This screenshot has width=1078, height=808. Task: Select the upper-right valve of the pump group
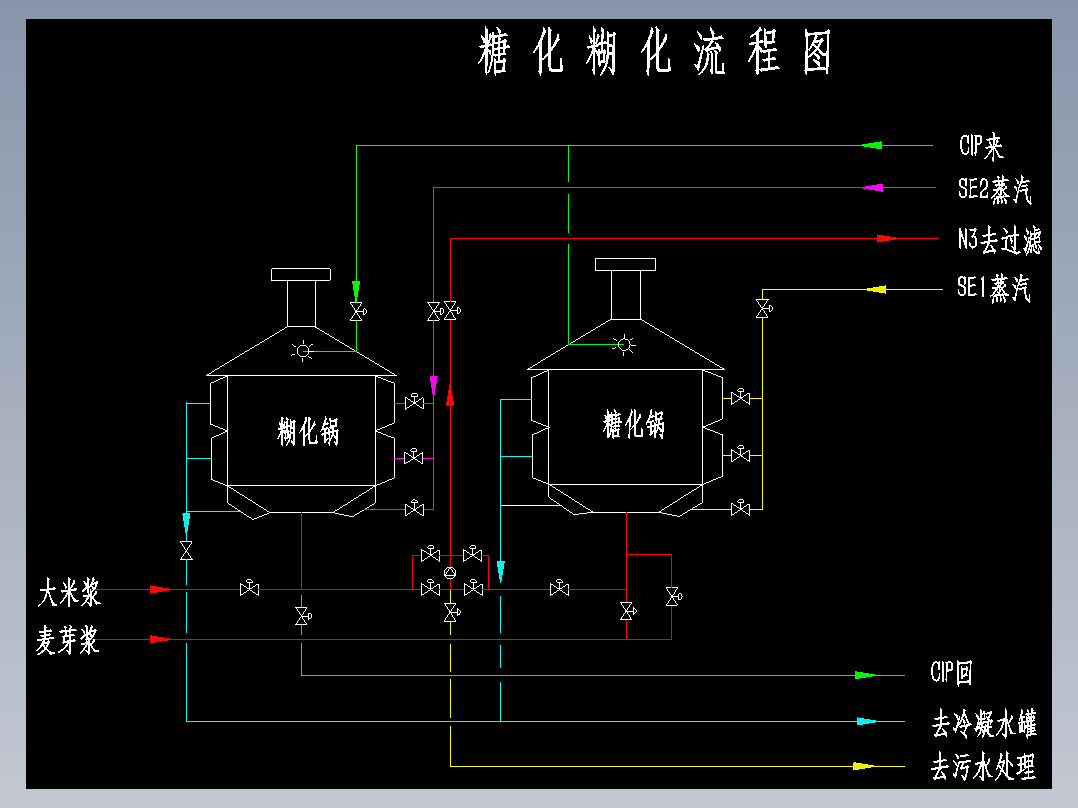(472, 553)
